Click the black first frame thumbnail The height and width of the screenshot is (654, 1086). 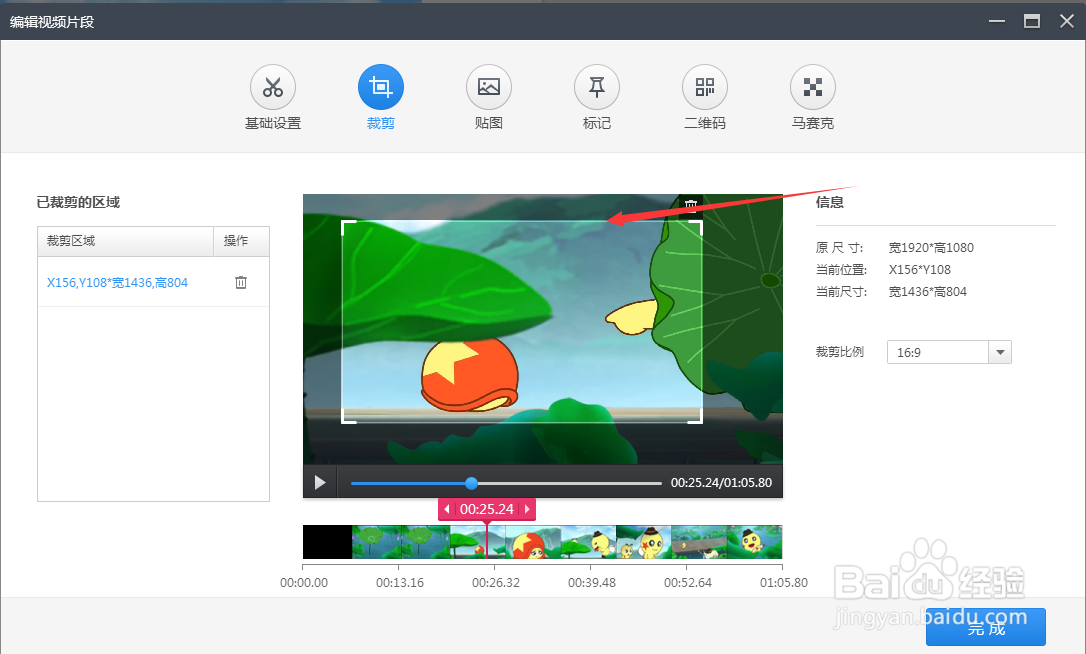click(328, 542)
